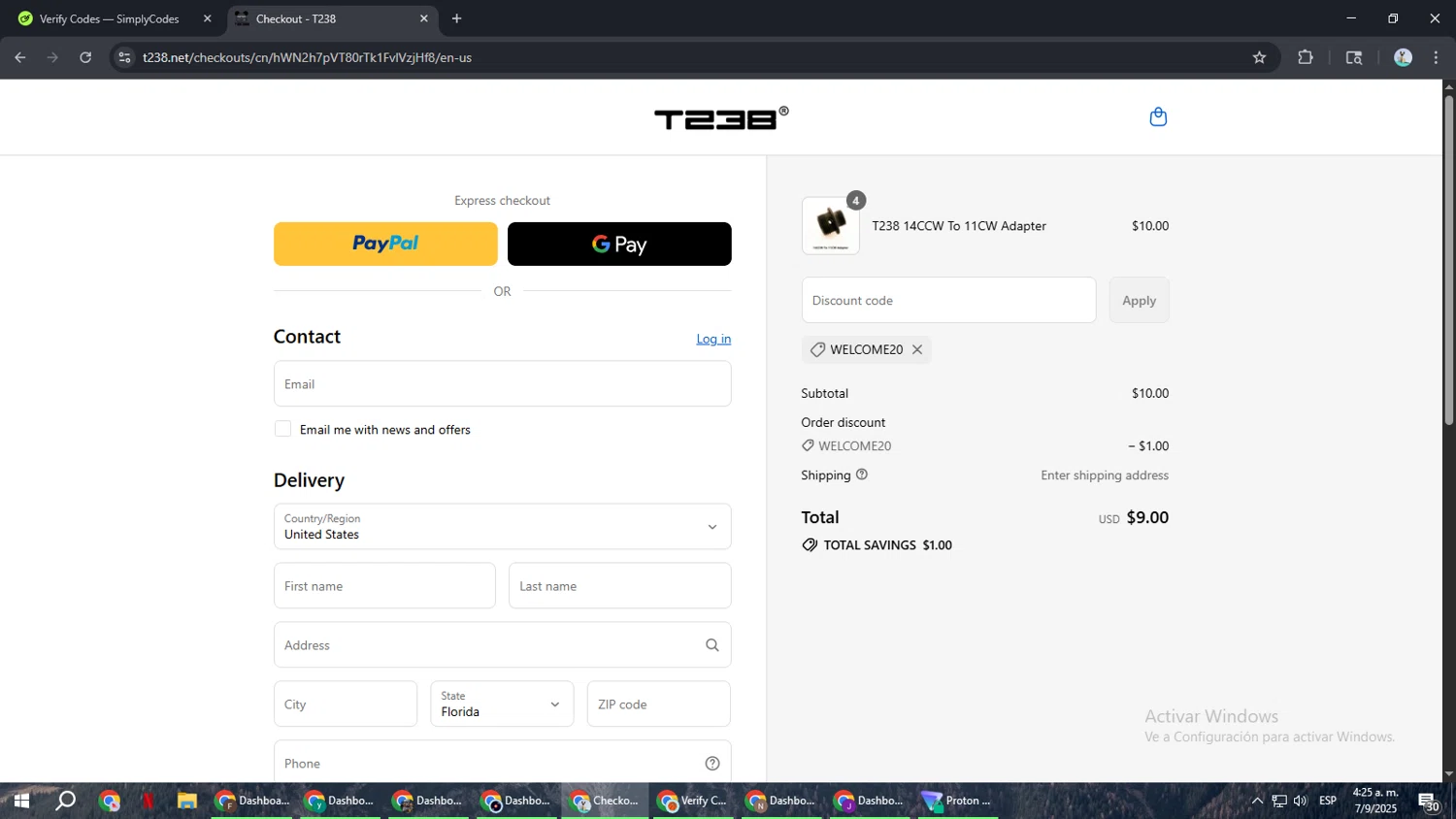
Task: Click the volume speaker tray icon
Action: coord(1301,801)
